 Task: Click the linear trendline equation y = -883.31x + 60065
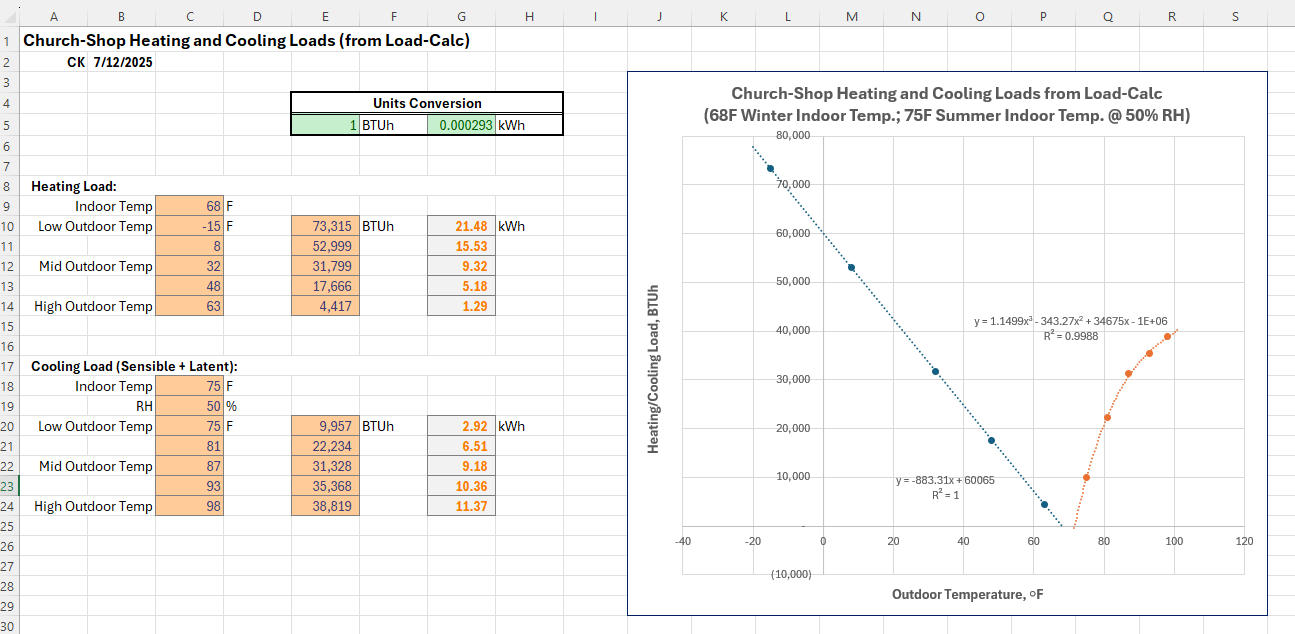coord(945,480)
